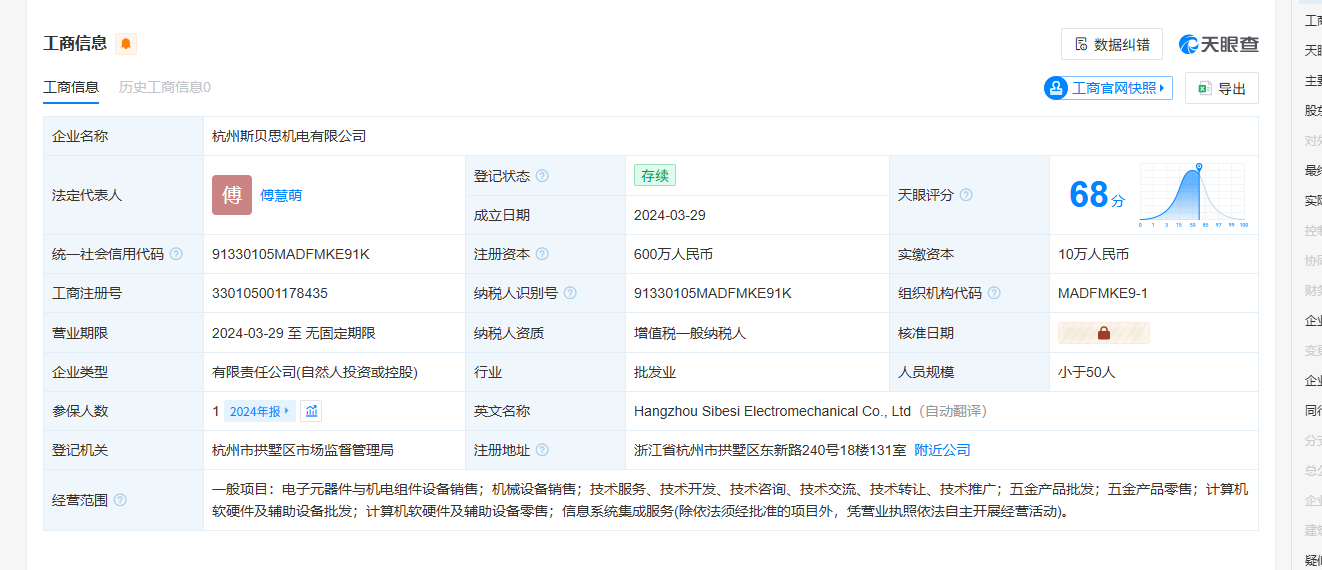The image size is (1322, 570).
Task: Click the 工商信息 section heading
Action: [x=75, y=44]
